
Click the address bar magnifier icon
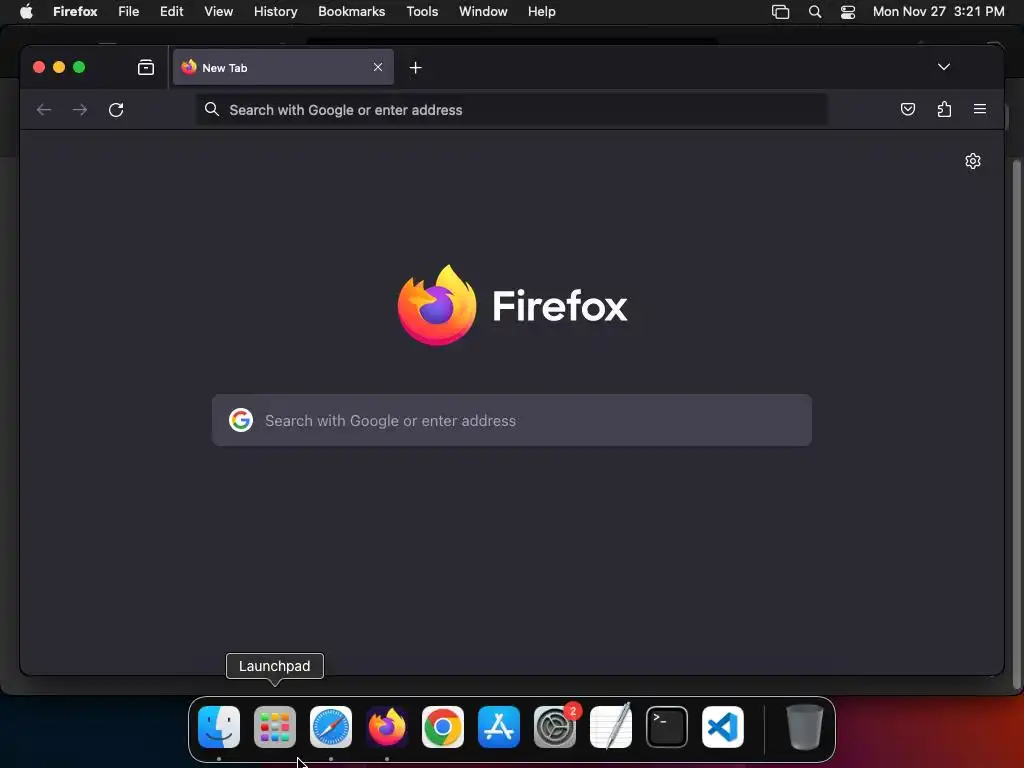tap(212, 109)
